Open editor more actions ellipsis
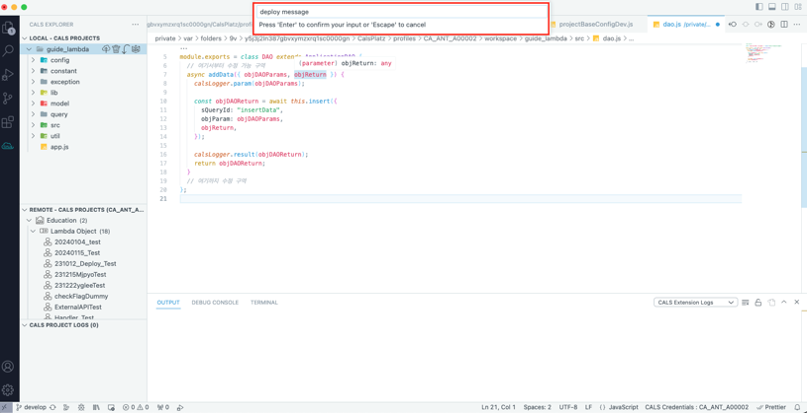 coord(797,24)
